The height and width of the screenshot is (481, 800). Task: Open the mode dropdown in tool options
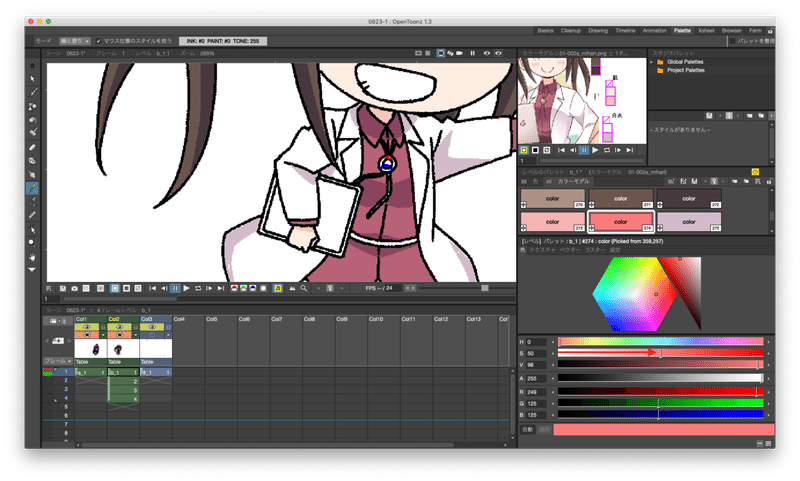click(x=74, y=41)
